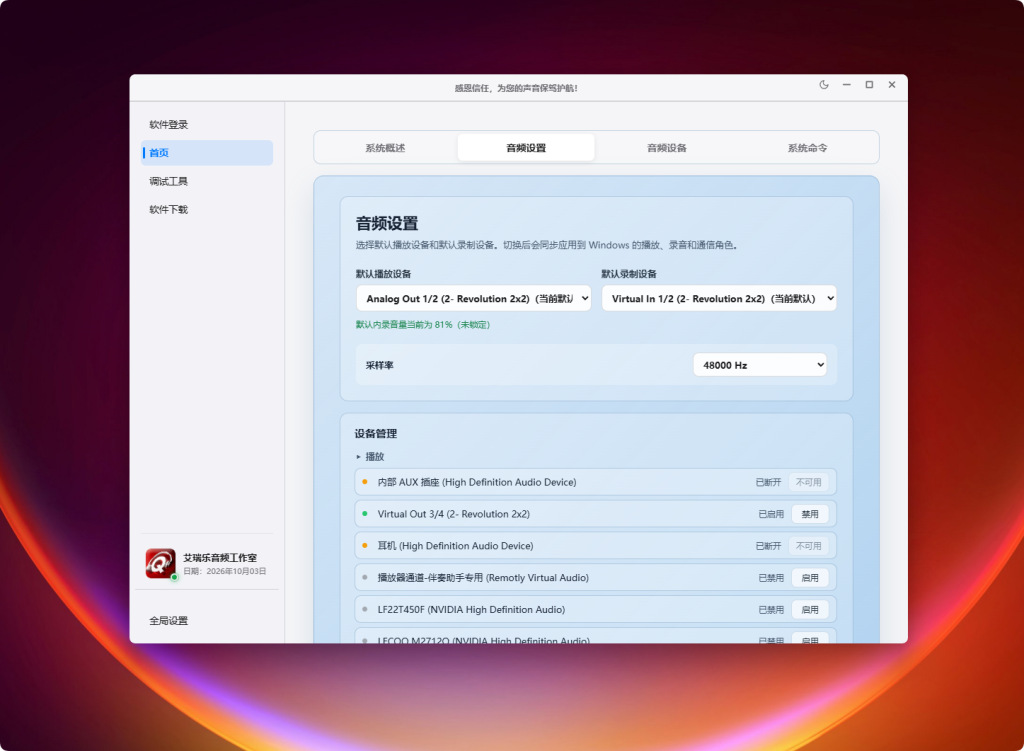Viewport: 1024px width, 751px height.
Task: Switch to the 系统概述 tab
Action: tap(385, 148)
